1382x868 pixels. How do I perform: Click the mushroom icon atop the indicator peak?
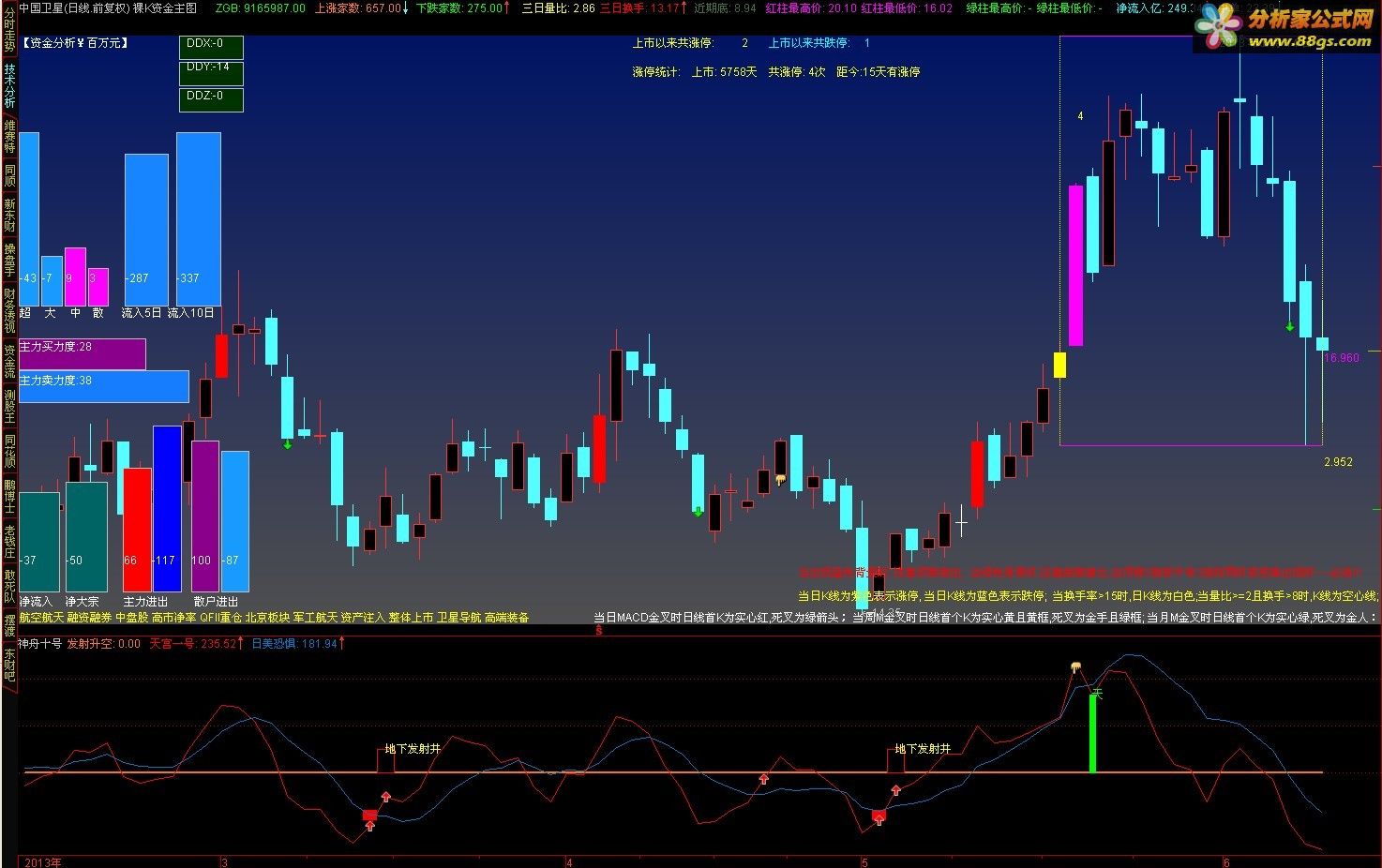[x=1076, y=667]
